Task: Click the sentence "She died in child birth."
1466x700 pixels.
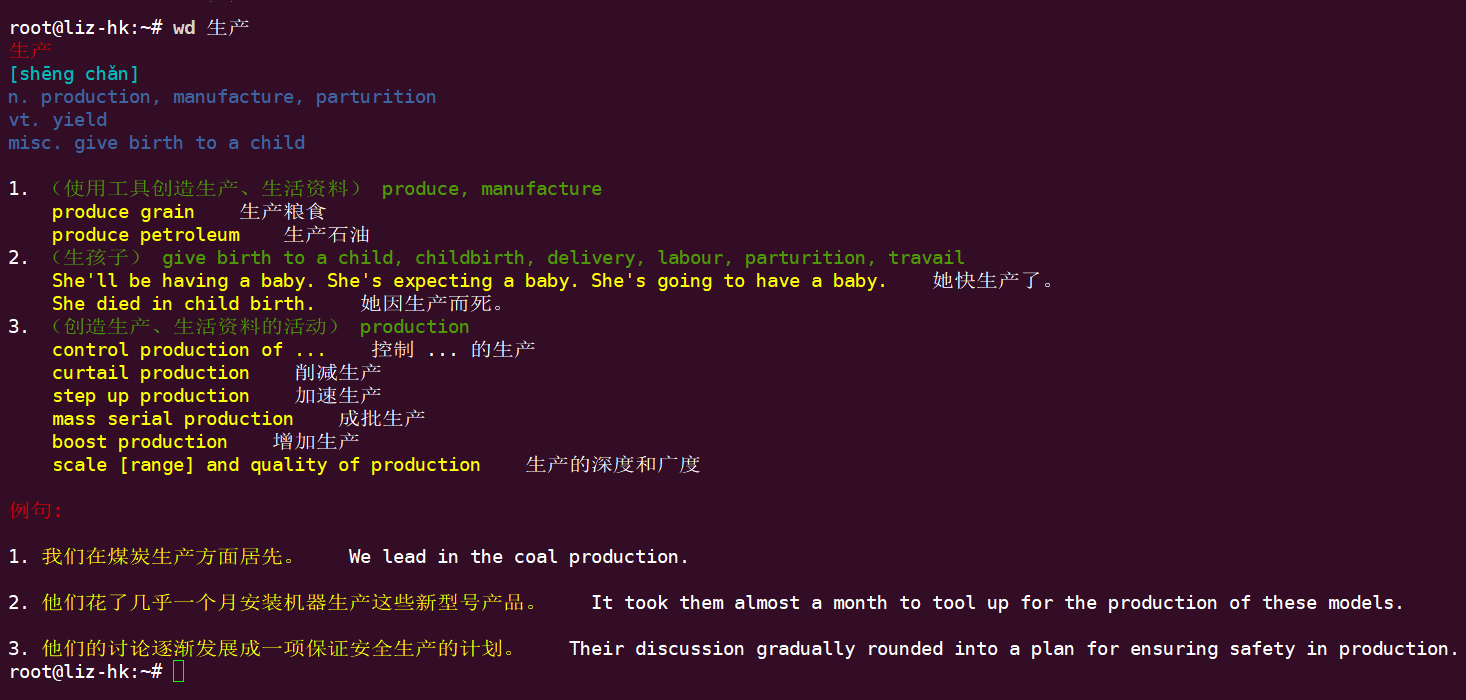Action: [184, 304]
